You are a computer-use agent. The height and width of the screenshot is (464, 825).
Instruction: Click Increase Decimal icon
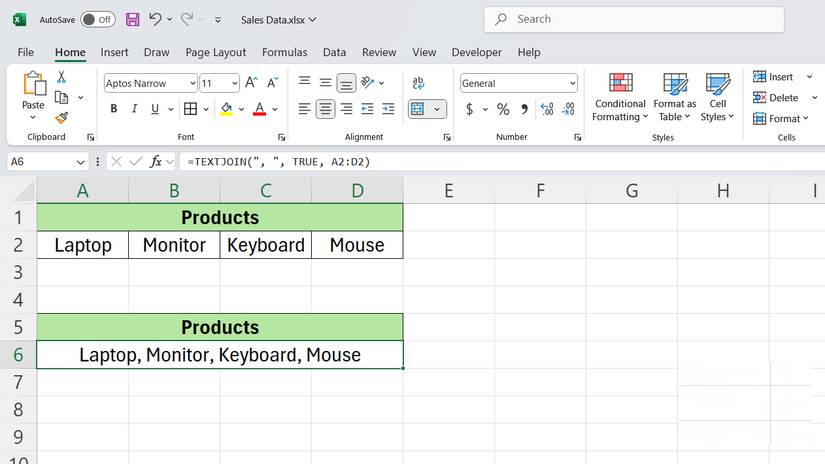[x=547, y=109]
